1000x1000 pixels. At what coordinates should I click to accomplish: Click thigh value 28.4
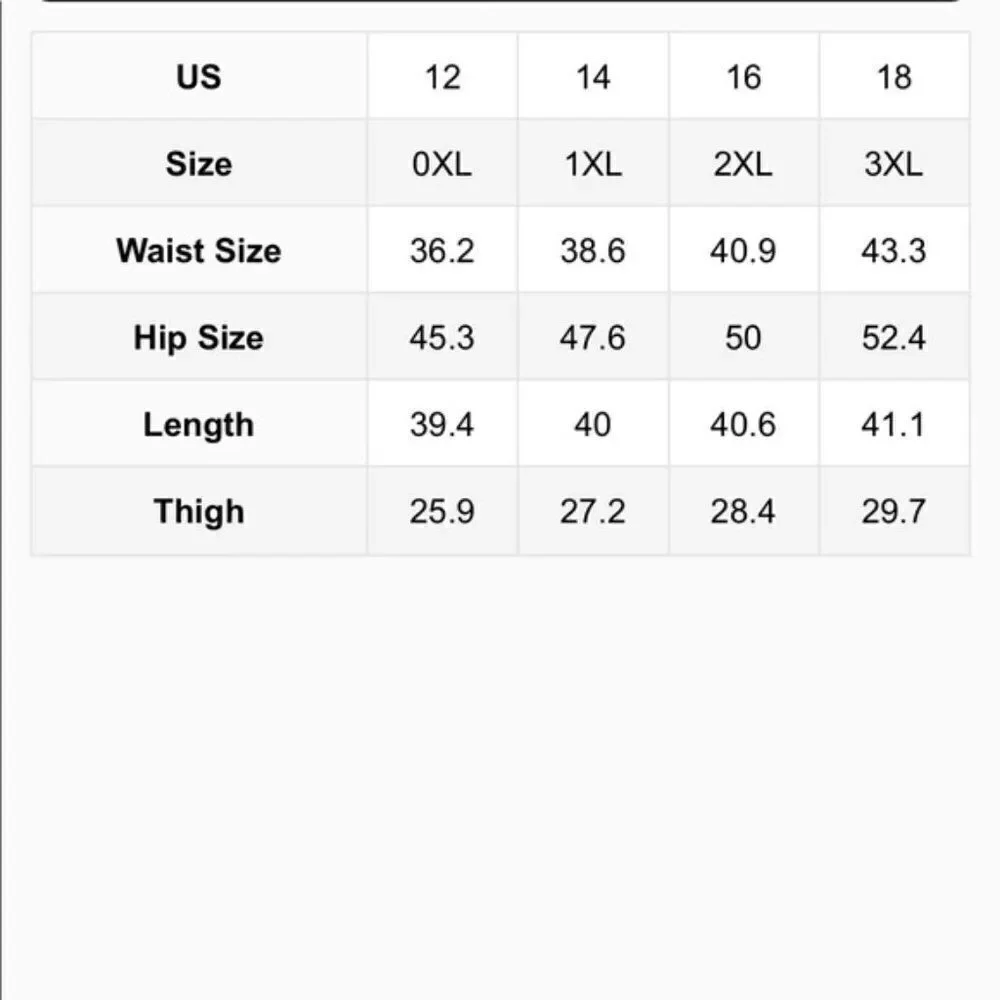[744, 511]
